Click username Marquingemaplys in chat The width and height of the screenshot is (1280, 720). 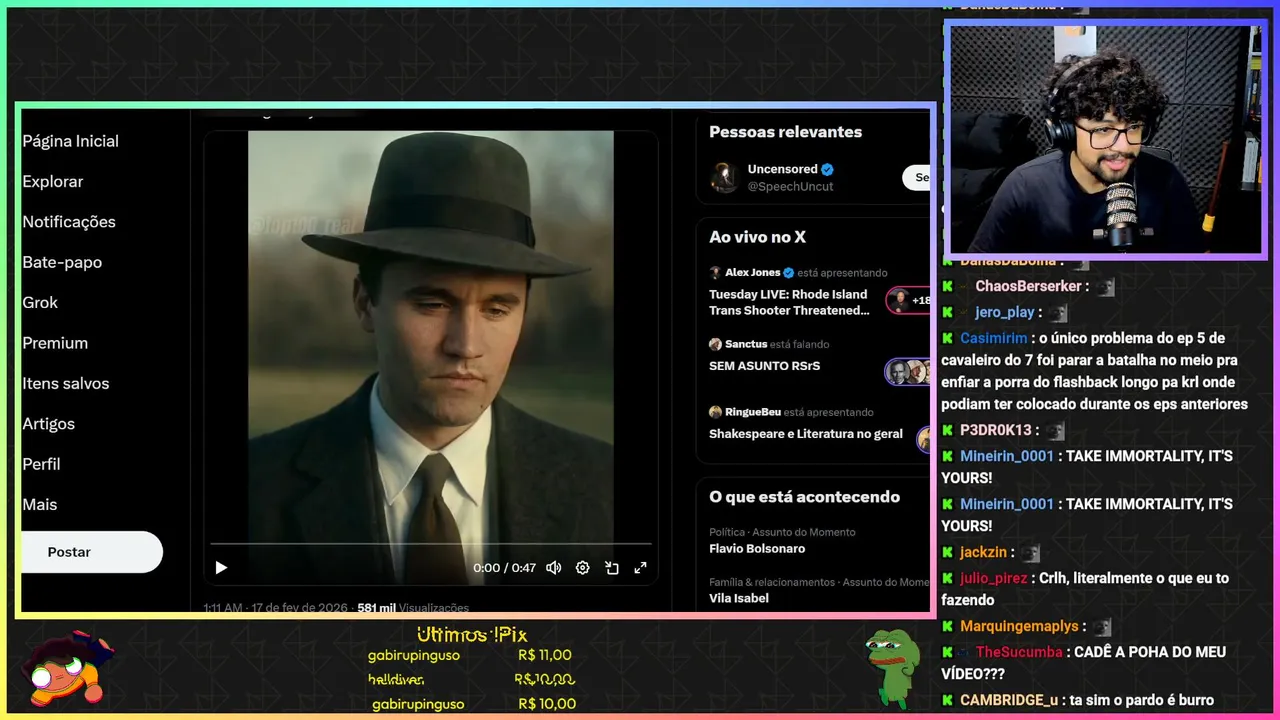pos(1020,627)
